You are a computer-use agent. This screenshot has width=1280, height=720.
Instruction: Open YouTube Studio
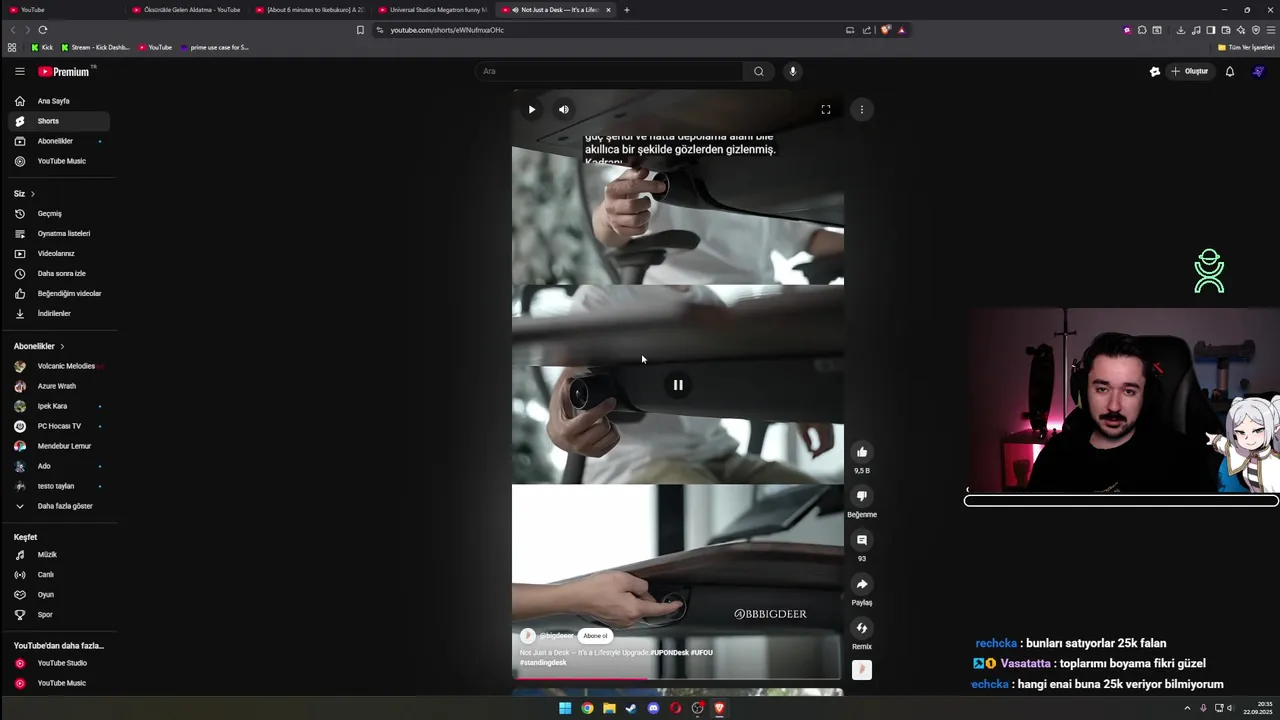[59, 663]
